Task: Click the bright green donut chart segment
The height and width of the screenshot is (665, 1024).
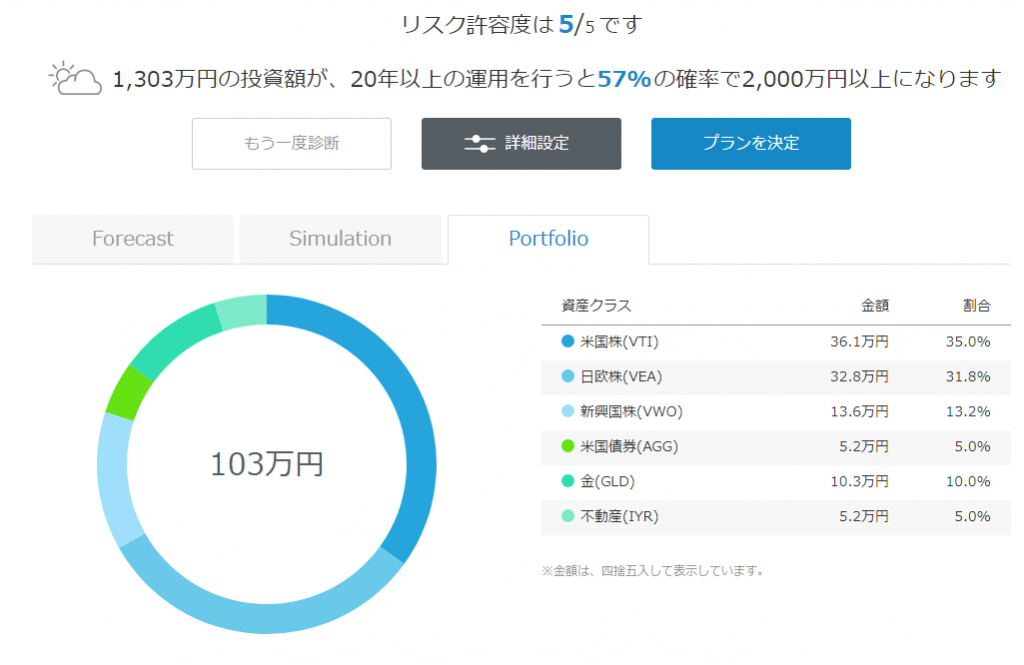Action: pos(123,390)
